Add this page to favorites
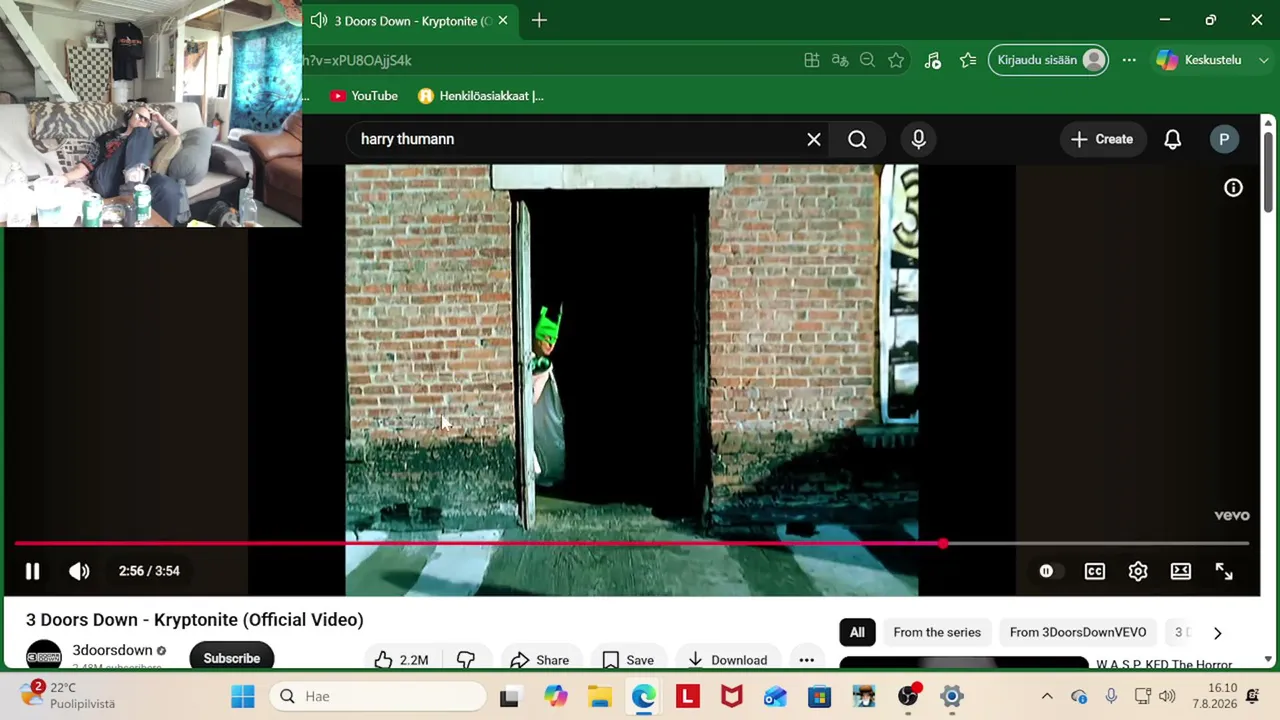The height and width of the screenshot is (720, 1280). click(x=896, y=60)
